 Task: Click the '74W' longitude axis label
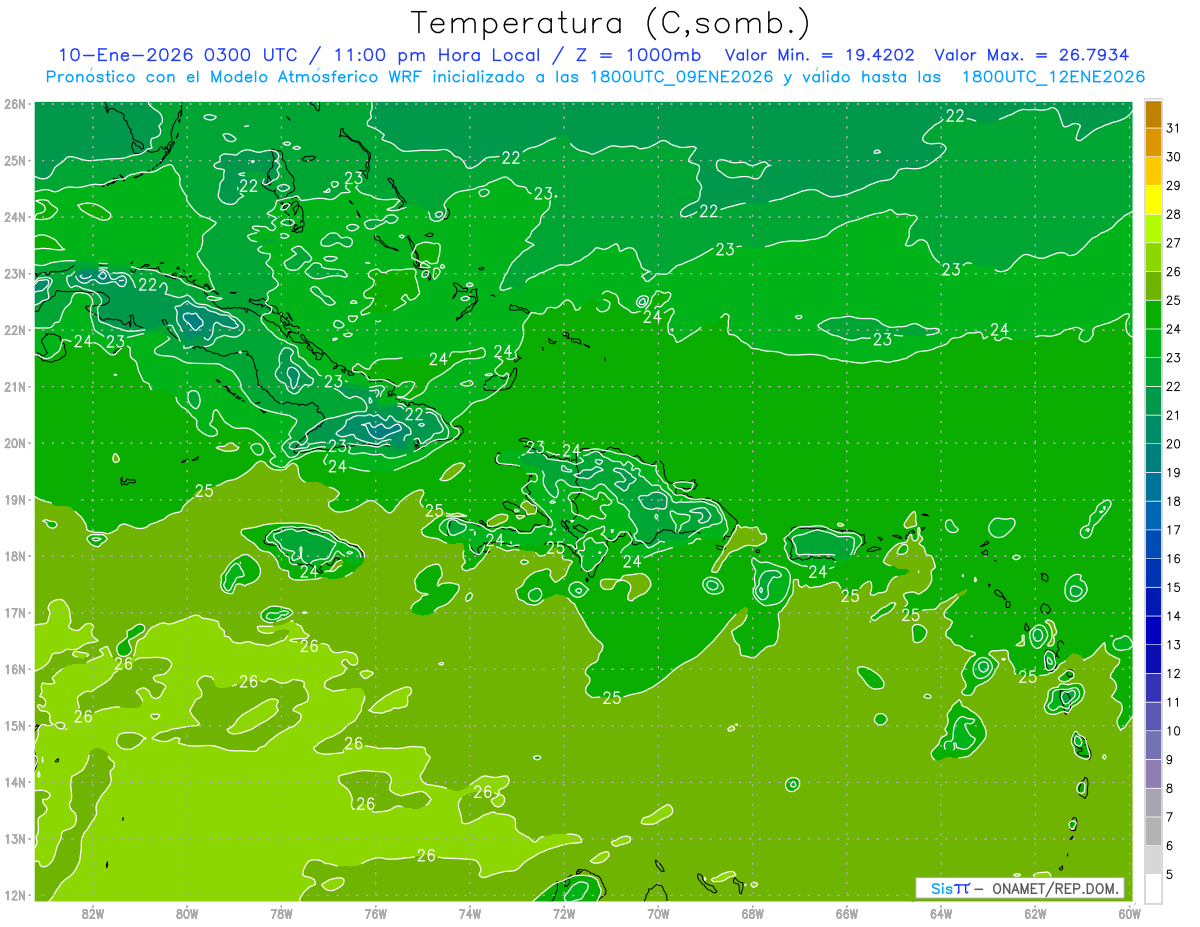tap(470, 914)
